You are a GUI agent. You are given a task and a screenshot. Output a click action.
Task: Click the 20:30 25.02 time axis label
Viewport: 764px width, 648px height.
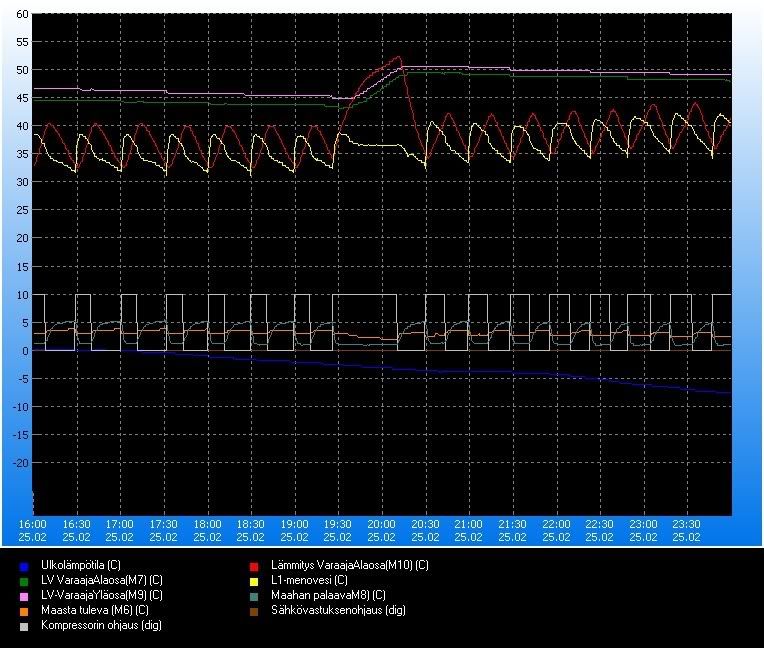point(425,531)
